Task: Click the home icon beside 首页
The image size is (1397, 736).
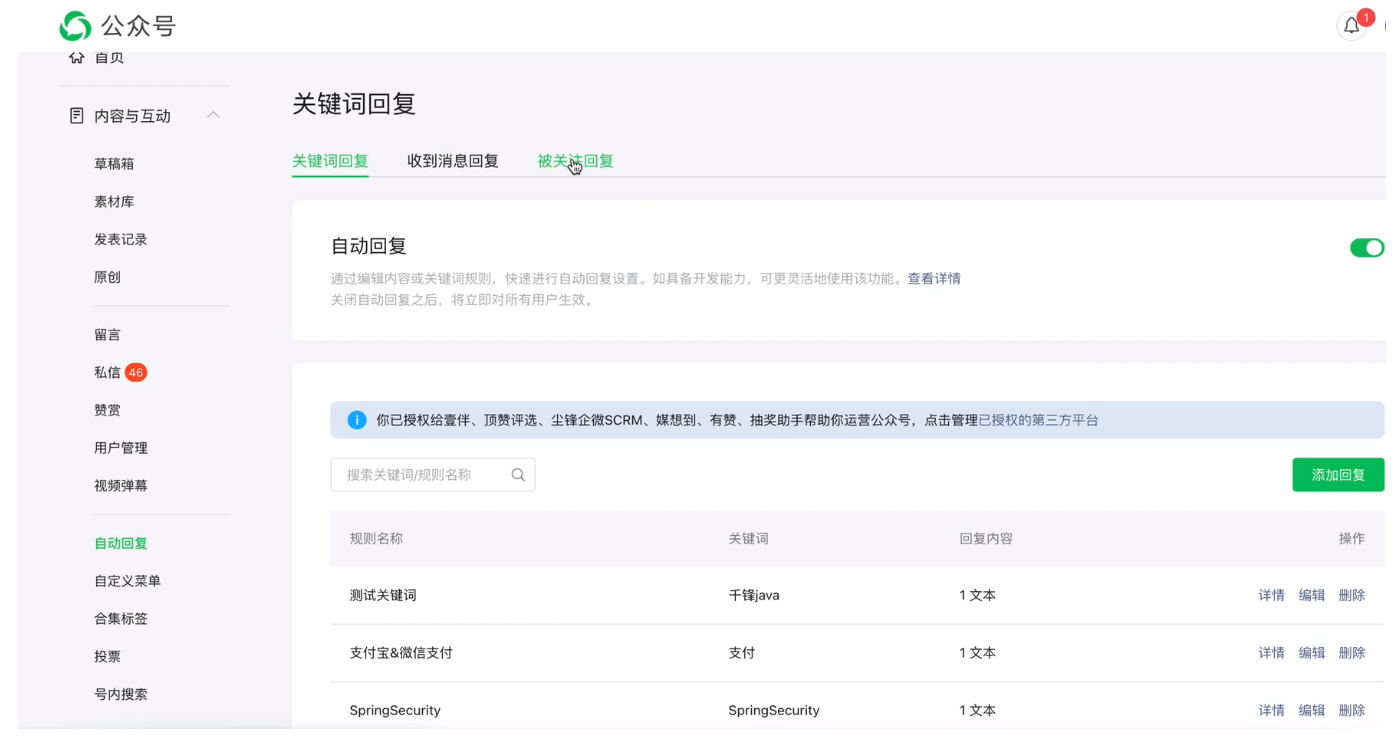Action: (x=76, y=57)
